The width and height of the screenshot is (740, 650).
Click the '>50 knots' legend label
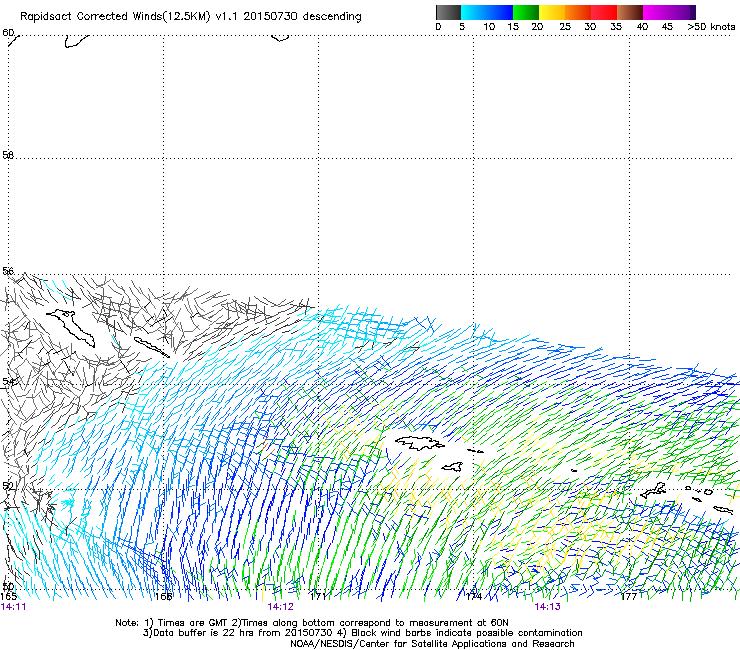point(711,27)
